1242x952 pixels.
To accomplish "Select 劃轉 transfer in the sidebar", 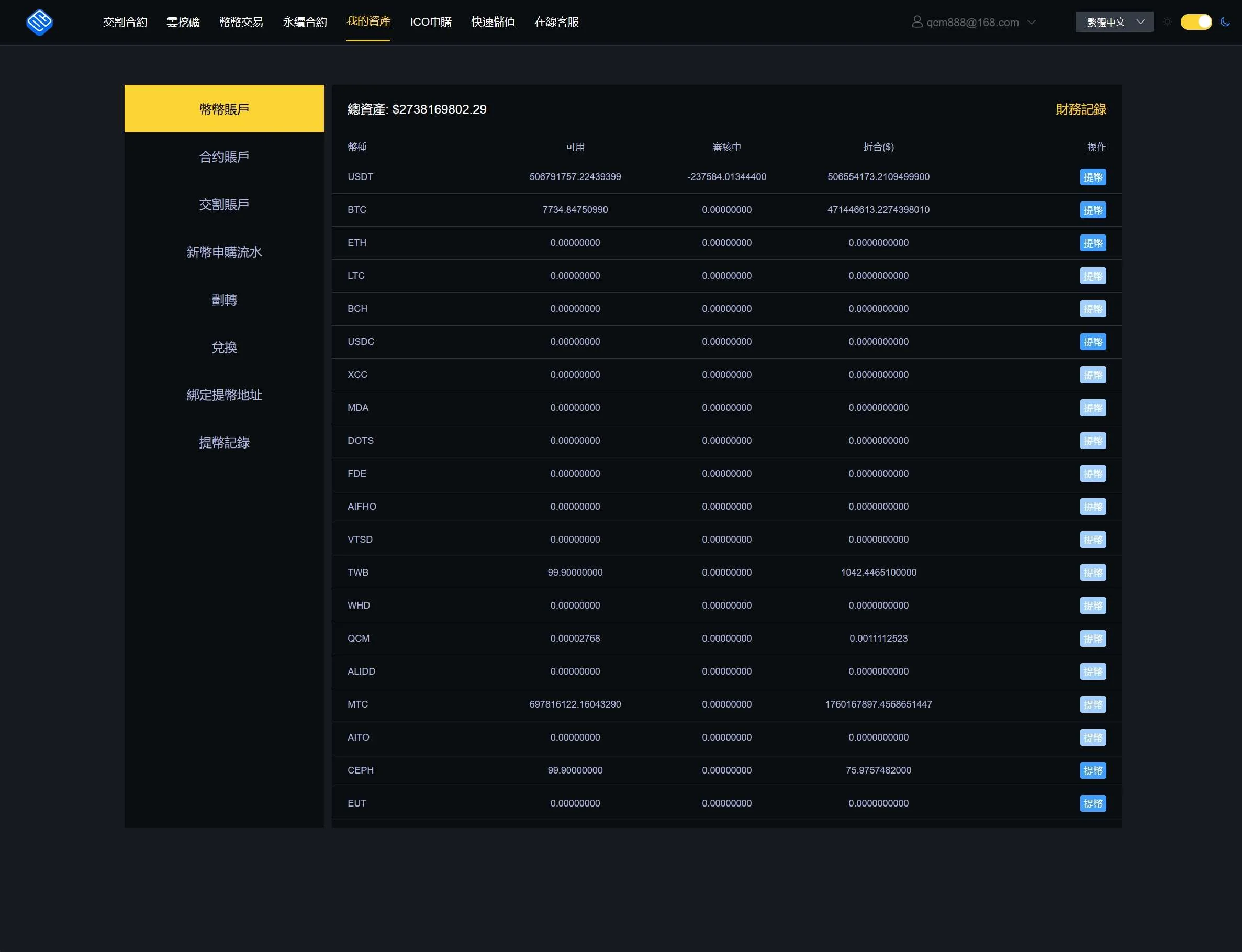I will click(224, 300).
